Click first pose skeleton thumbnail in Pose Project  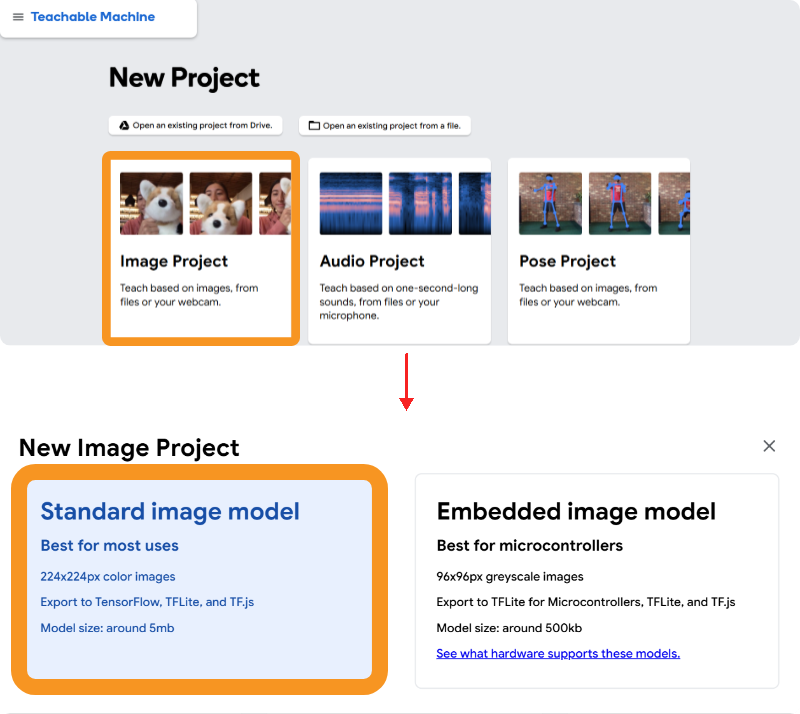tap(551, 204)
